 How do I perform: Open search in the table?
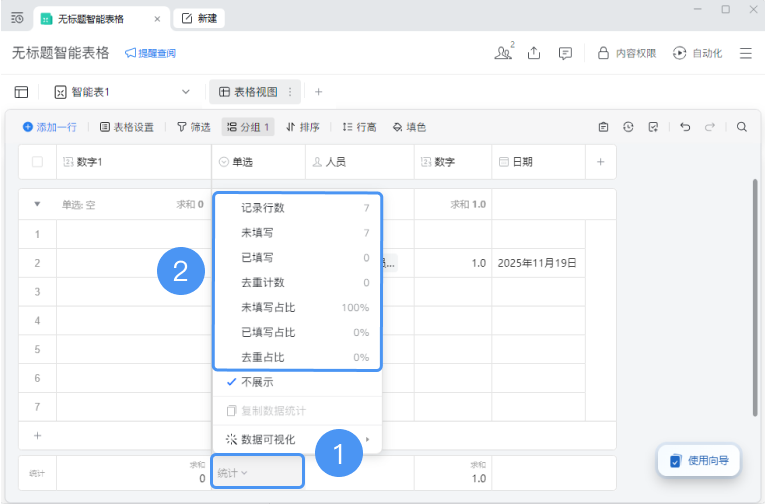(742, 127)
